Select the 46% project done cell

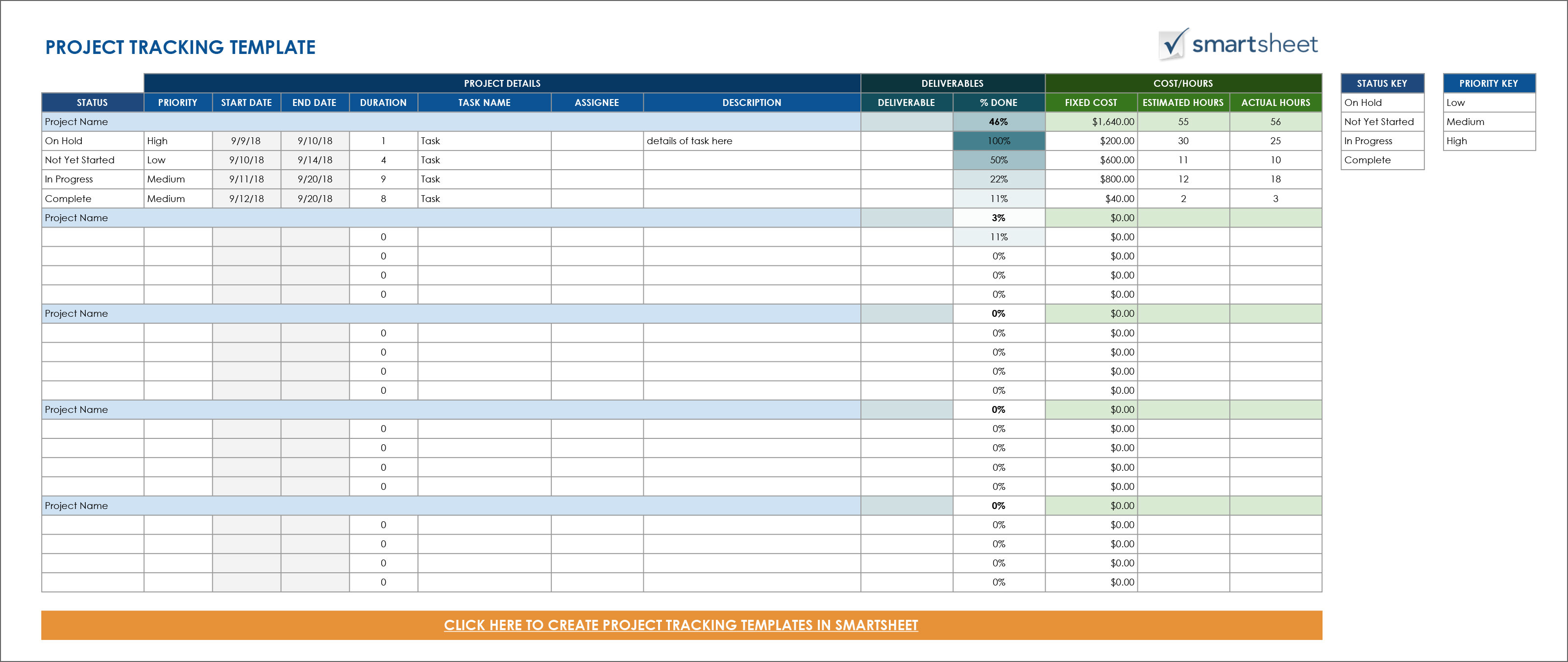point(998,122)
